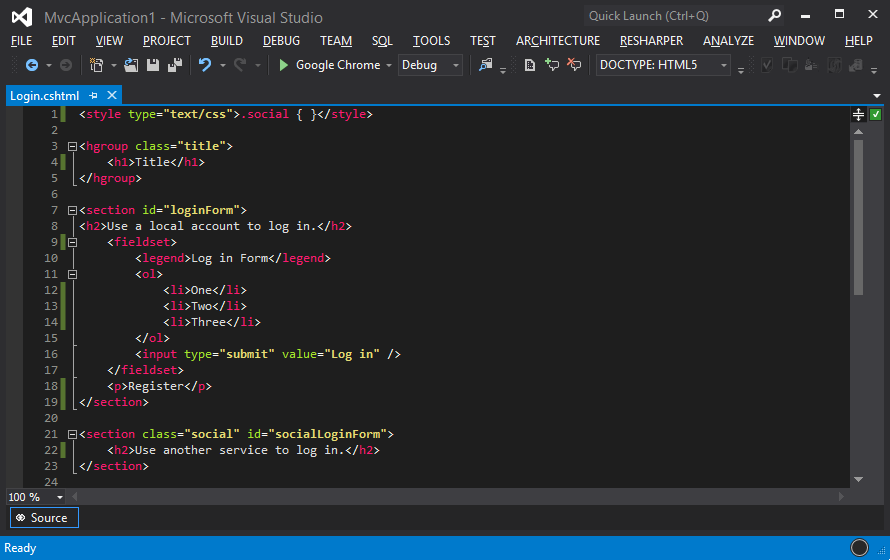Save the current file with Save icon

click(153, 65)
